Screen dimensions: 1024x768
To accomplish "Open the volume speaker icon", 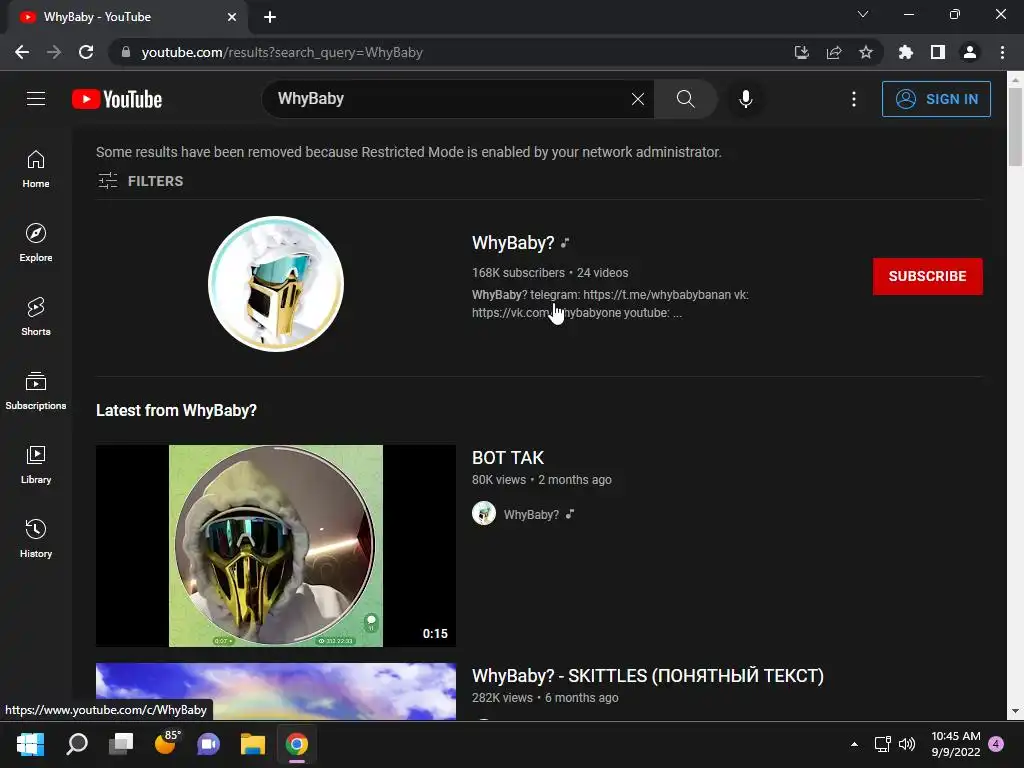I will click(x=907, y=744).
